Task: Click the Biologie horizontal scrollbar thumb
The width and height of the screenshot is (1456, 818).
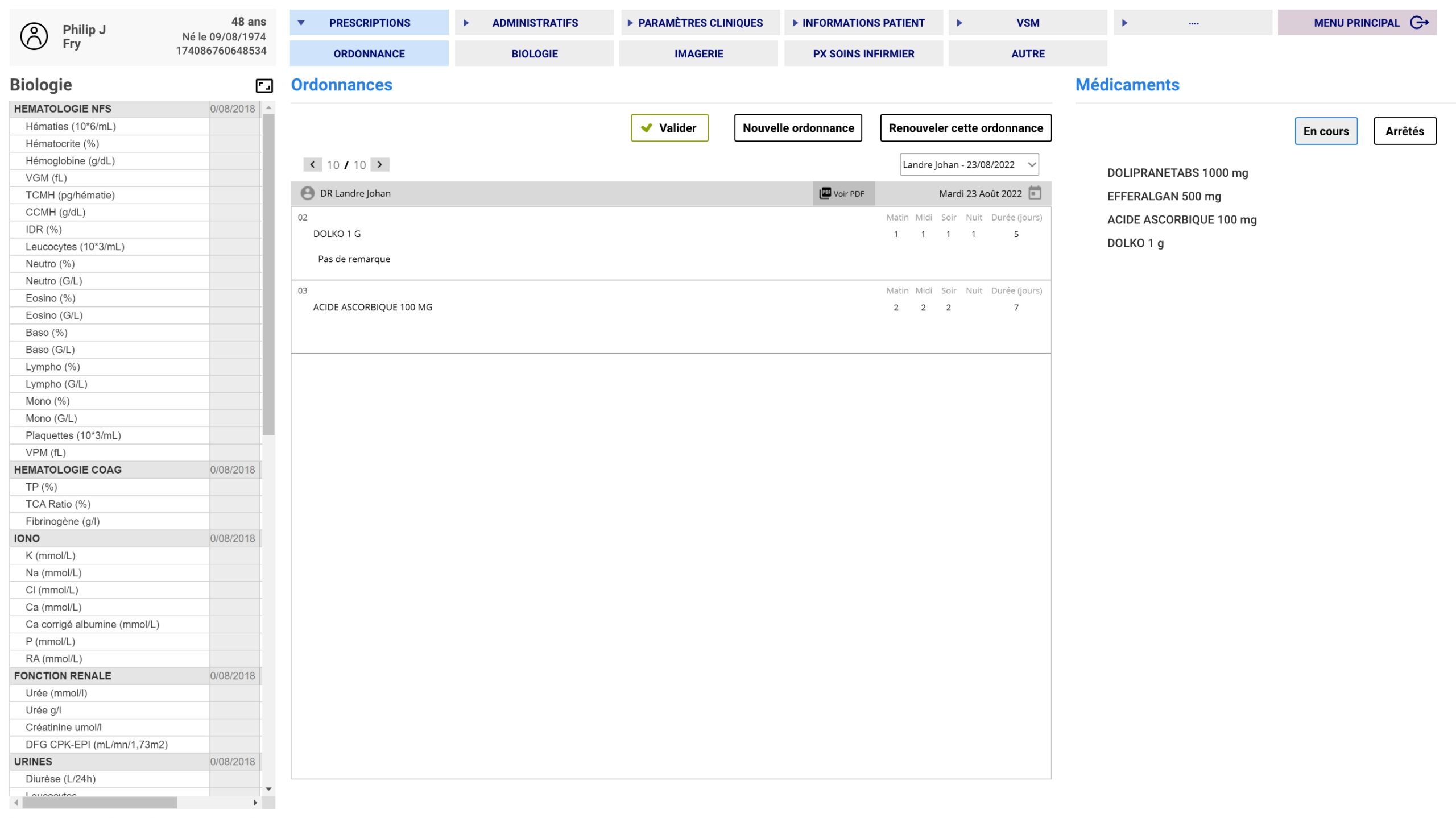Action: pyautogui.click(x=100, y=802)
